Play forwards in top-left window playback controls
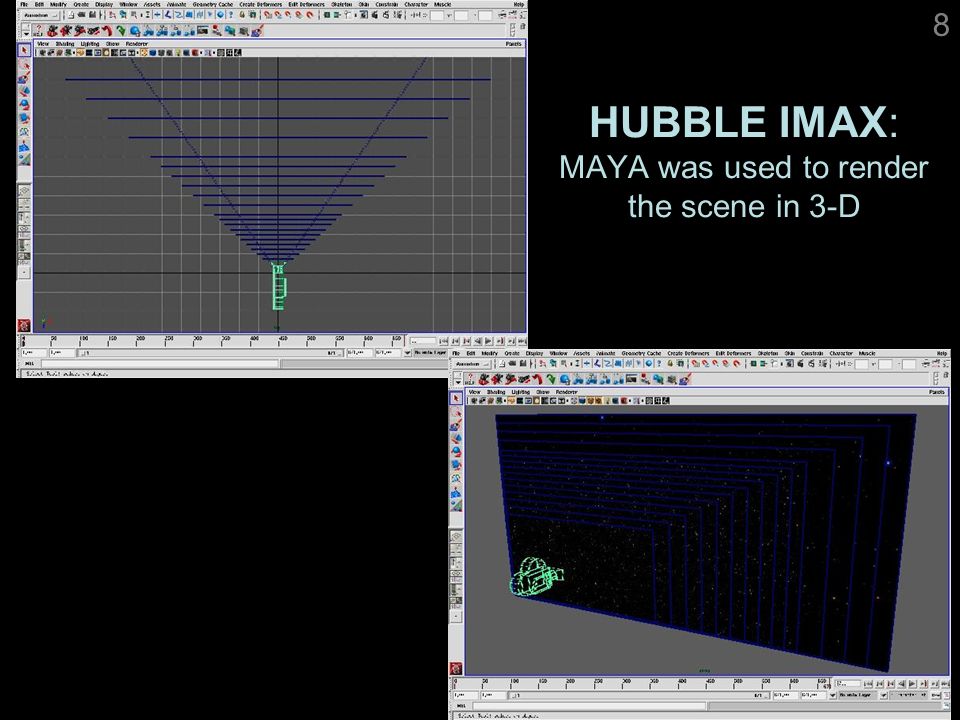The image size is (960, 720). pos(488,340)
